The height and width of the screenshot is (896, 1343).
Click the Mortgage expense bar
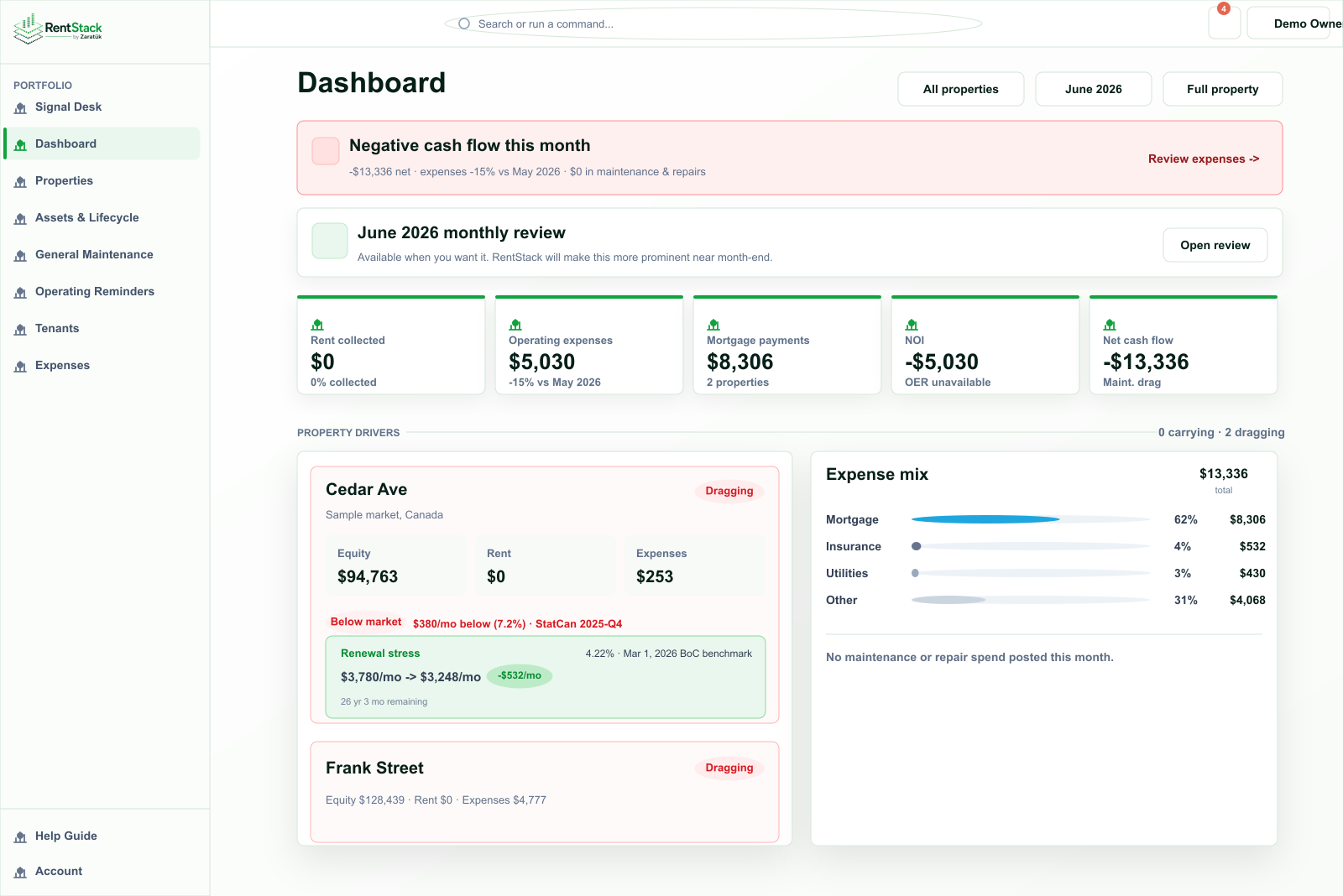coord(1031,519)
